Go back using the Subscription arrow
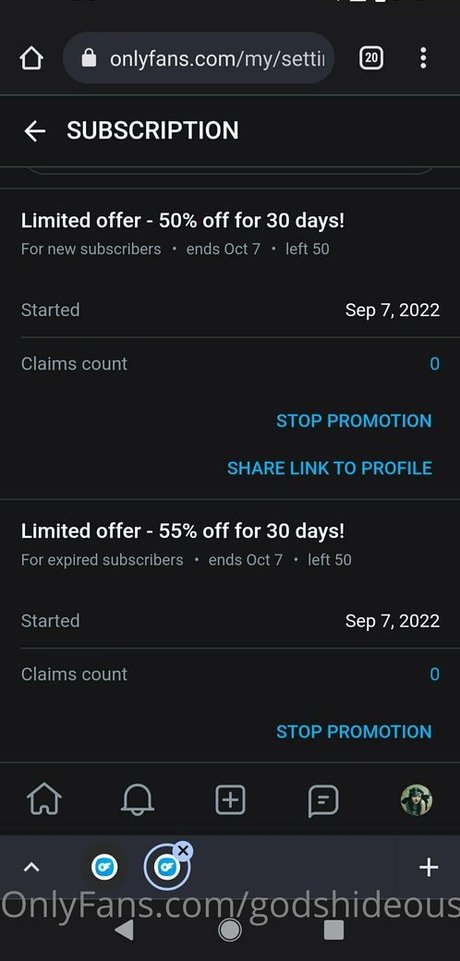 [34, 131]
